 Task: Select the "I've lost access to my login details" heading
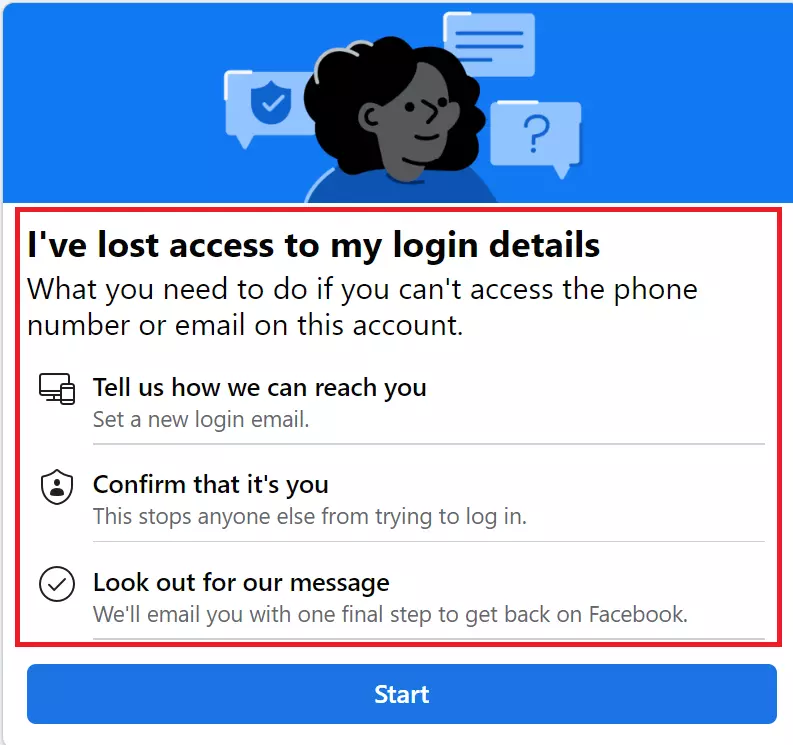[313, 245]
